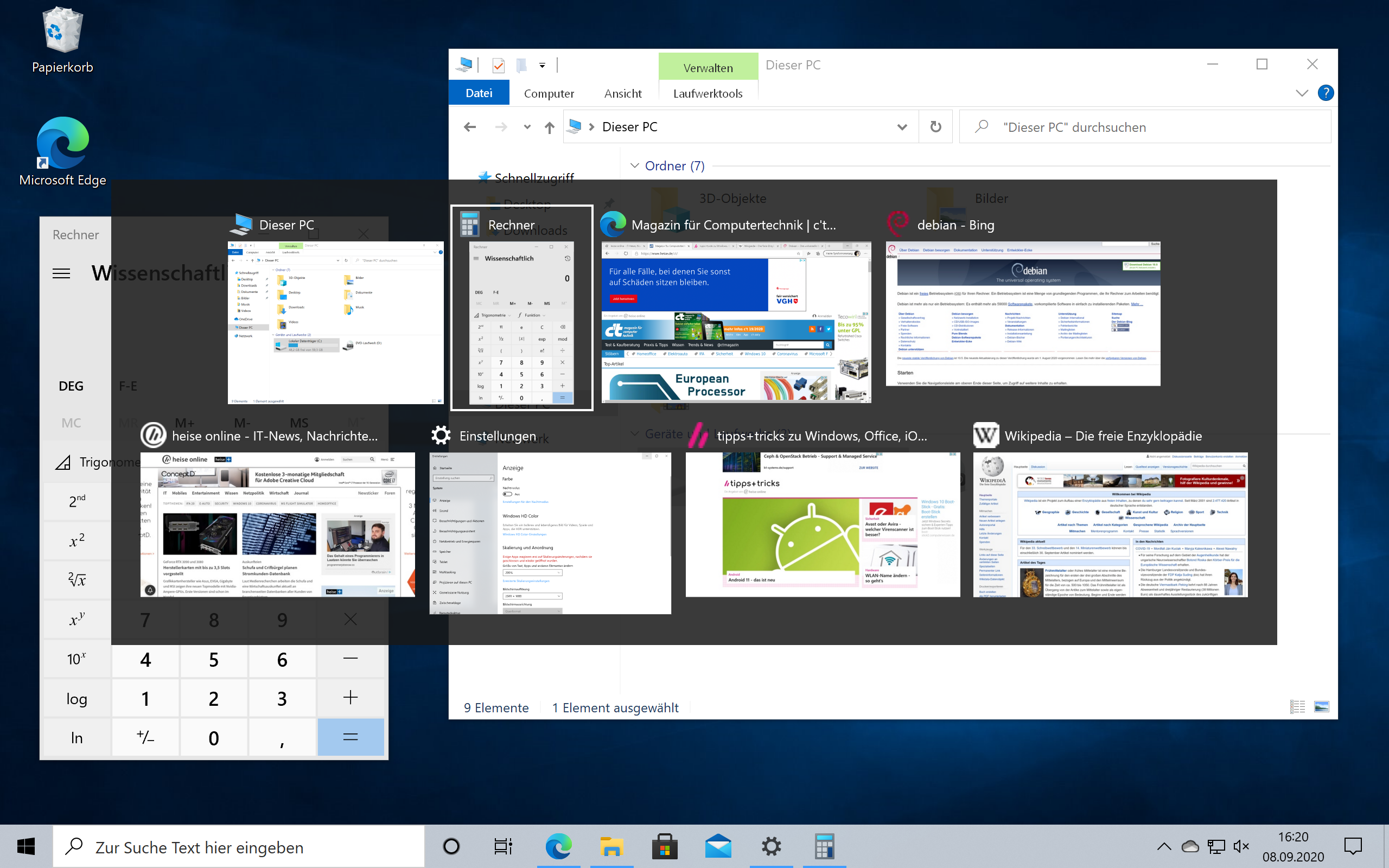Select the Ansicht ribbon tab

(x=623, y=93)
